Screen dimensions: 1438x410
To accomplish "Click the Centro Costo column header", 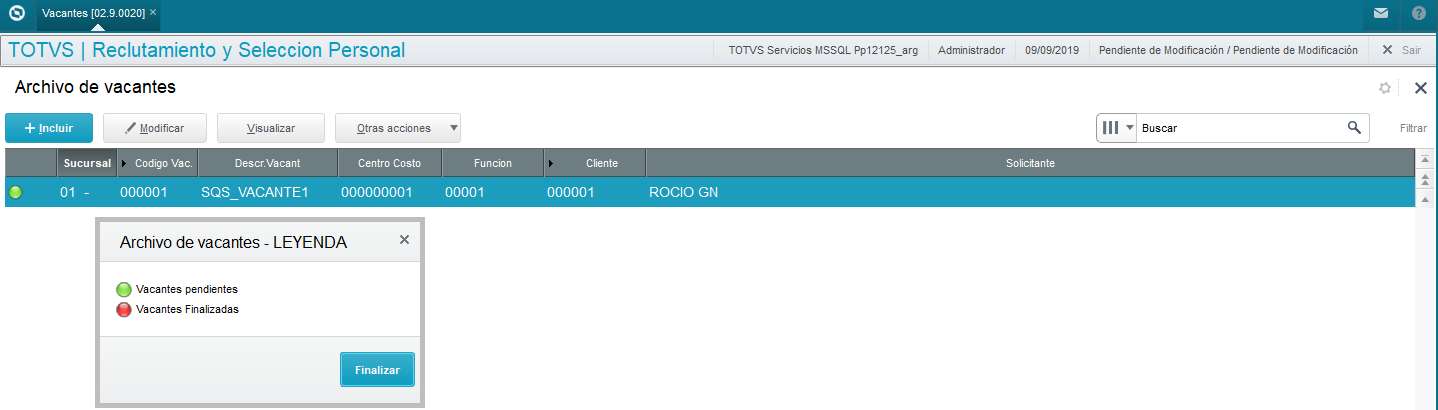I will point(390,163).
